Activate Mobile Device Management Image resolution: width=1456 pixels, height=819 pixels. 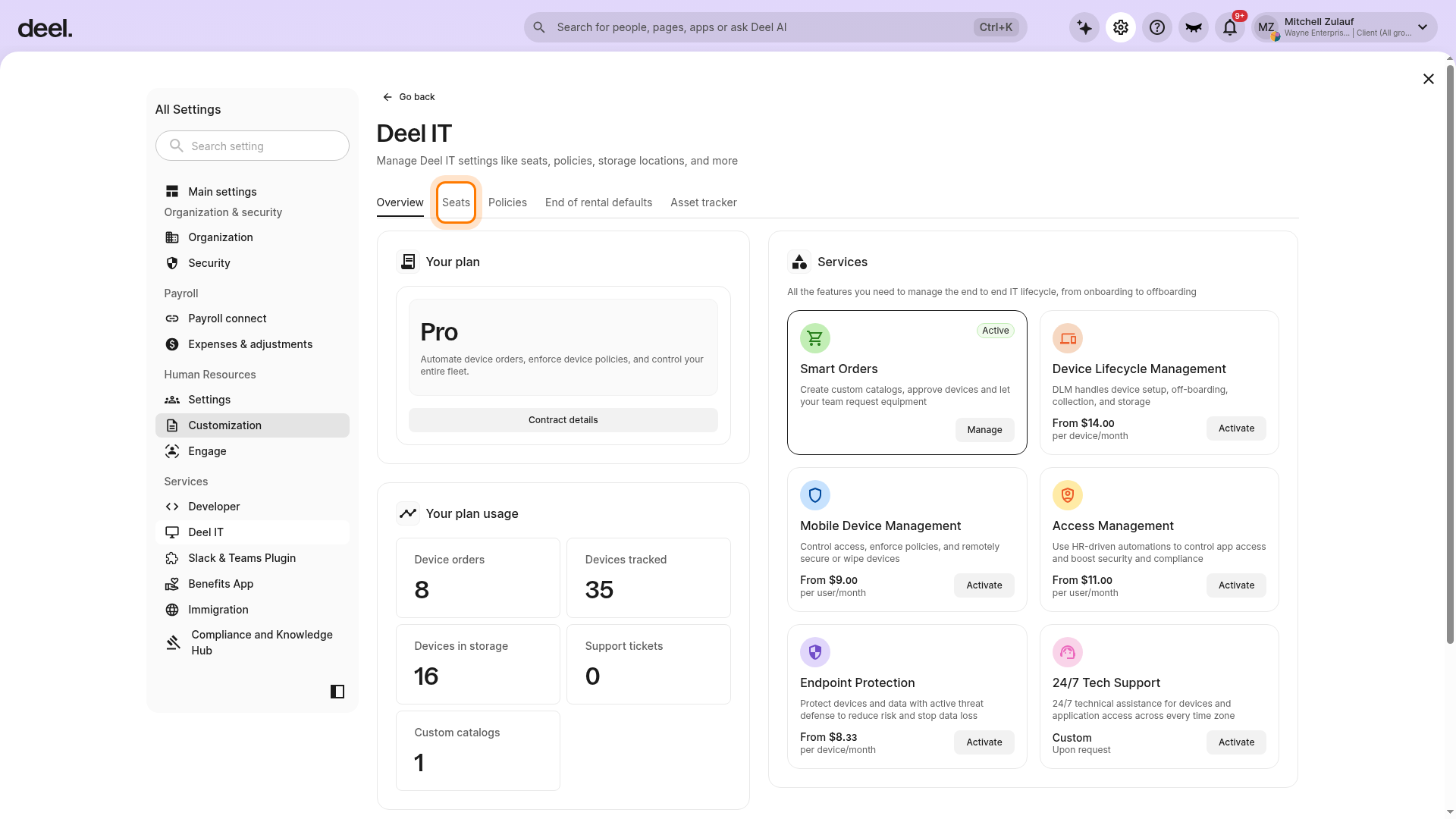[x=984, y=585]
